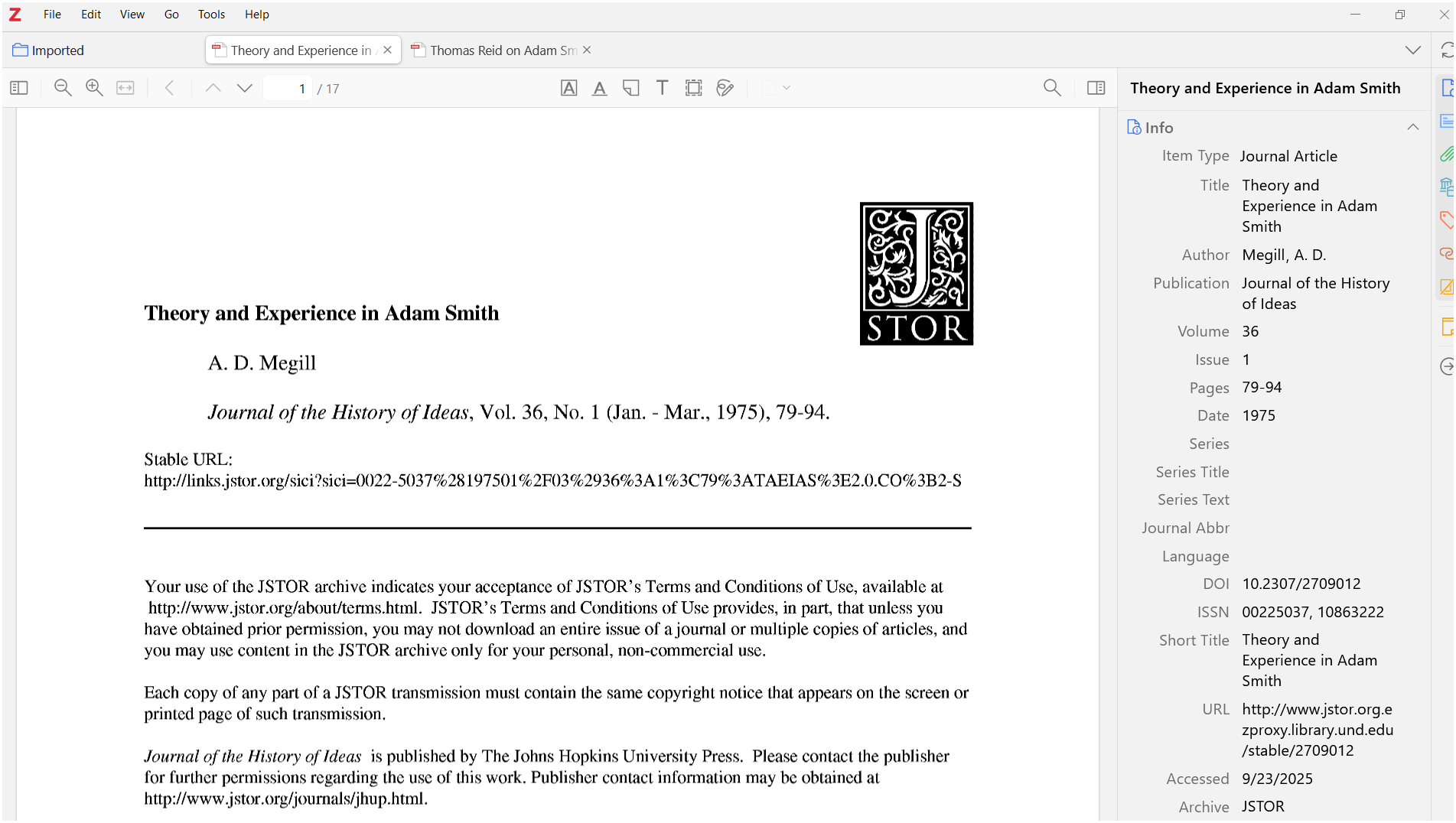Jump to the Attachments paperclip section

pos(1447,155)
